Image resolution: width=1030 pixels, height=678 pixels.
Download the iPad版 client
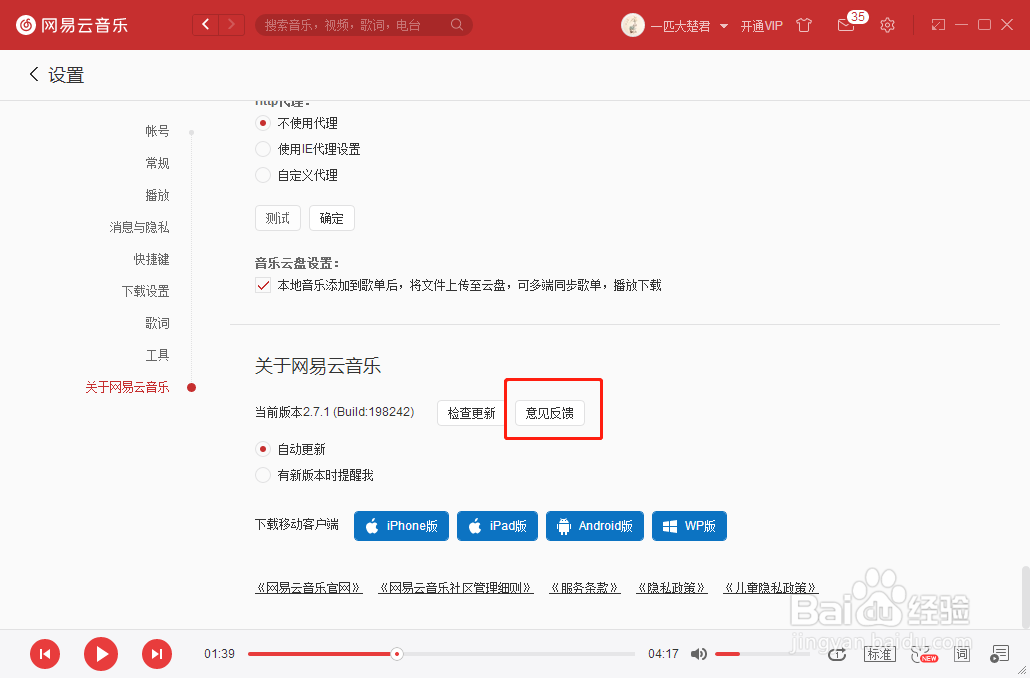(497, 526)
